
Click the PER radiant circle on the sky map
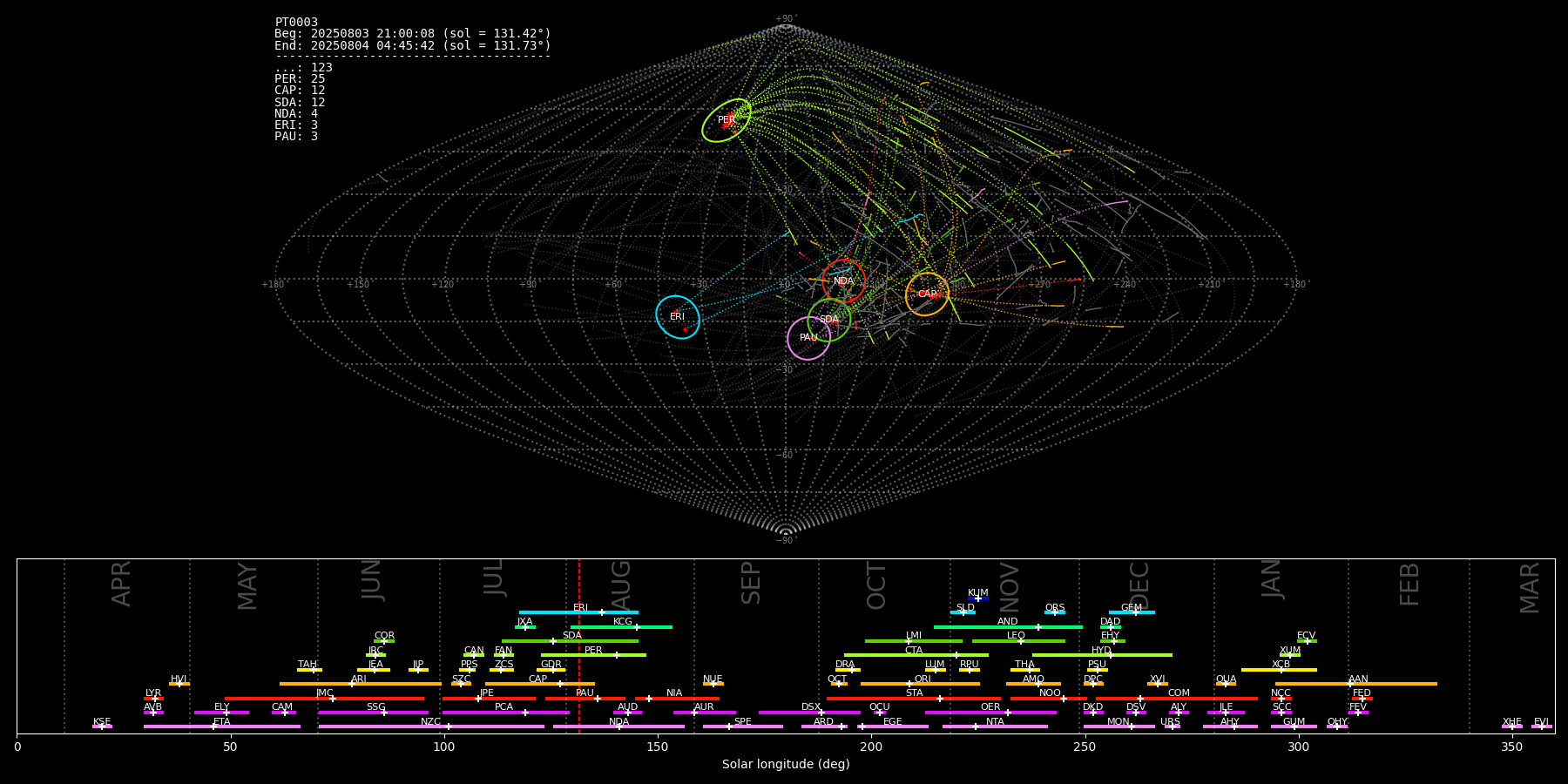[x=727, y=120]
